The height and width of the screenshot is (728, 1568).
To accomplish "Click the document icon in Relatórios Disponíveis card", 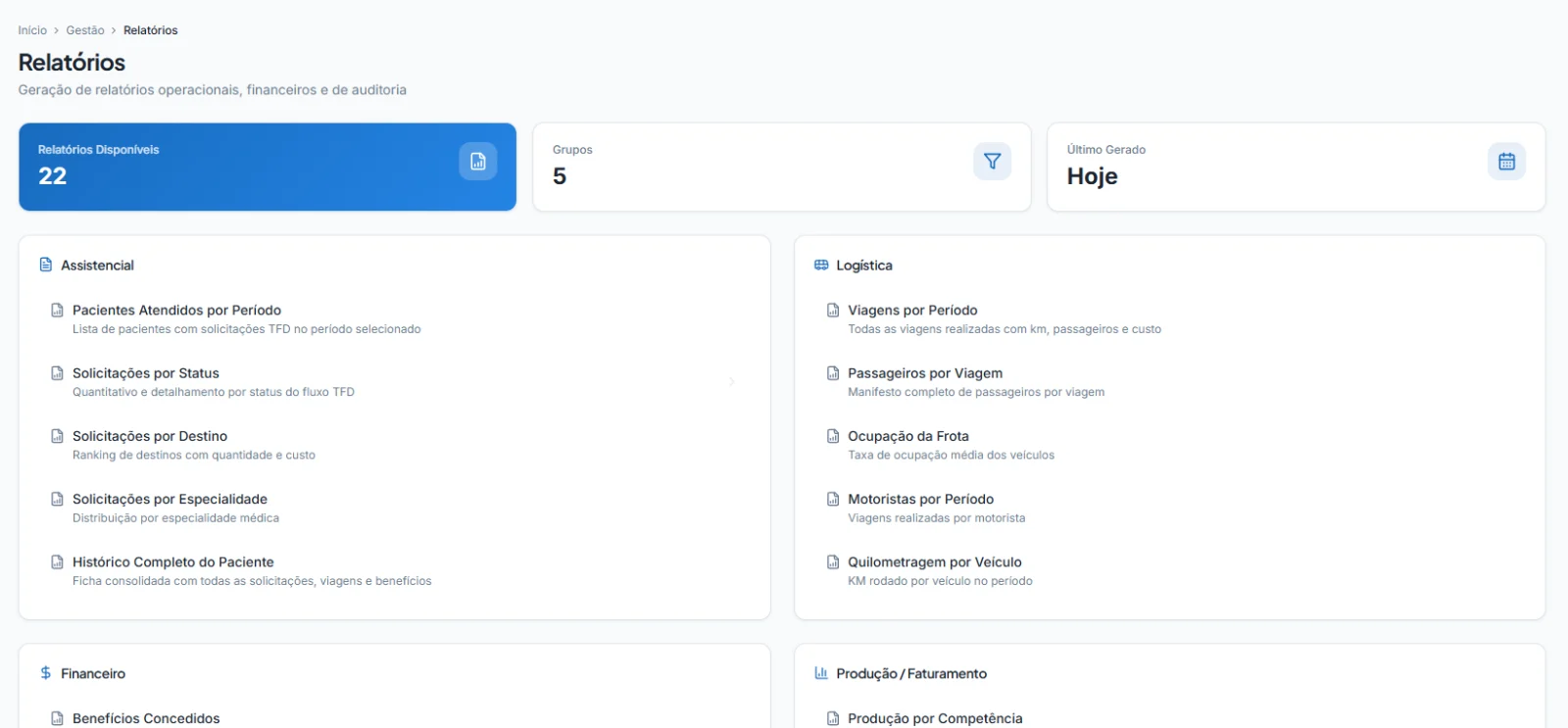I will tap(478, 162).
